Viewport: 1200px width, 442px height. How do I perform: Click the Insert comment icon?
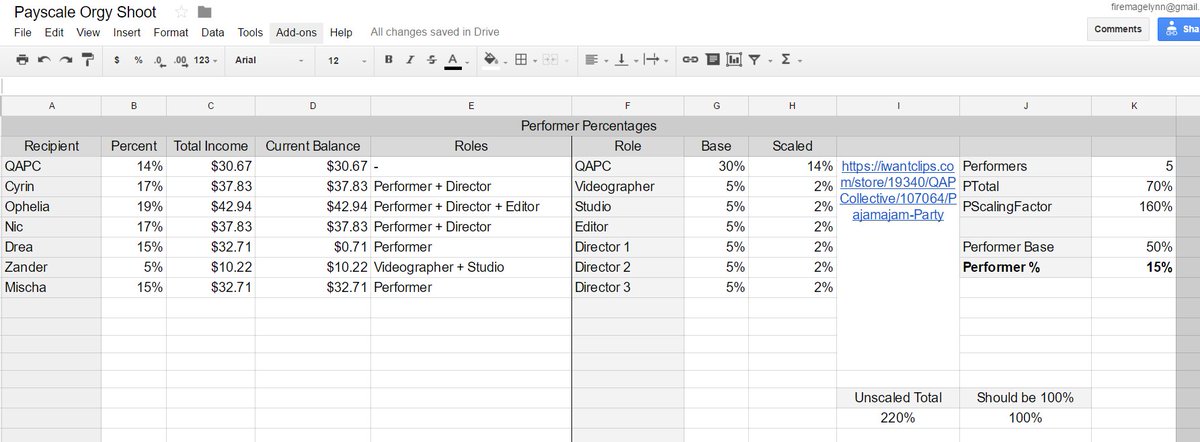[x=712, y=60]
